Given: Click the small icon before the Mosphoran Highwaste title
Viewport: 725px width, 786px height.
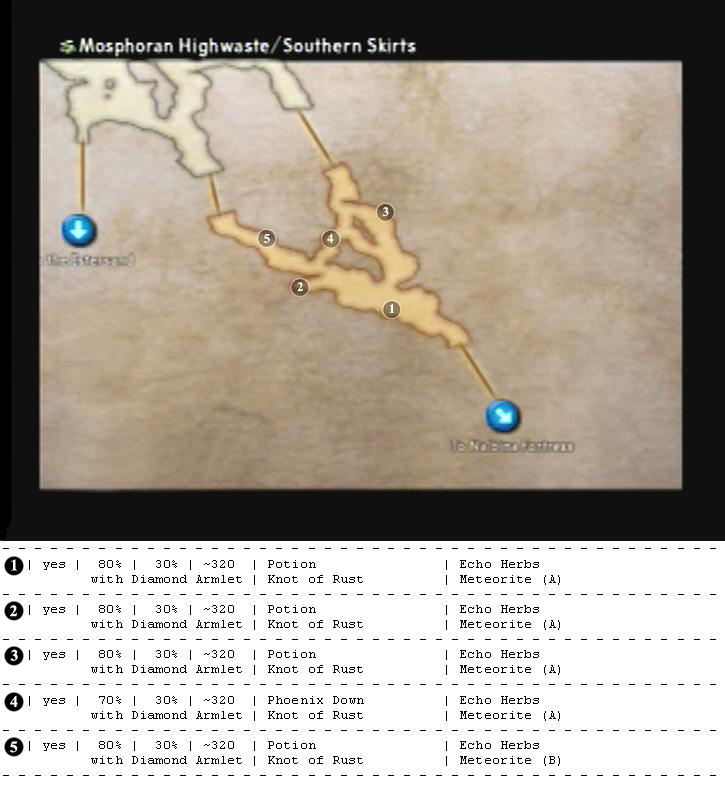Looking at the screenshot, I should [67, 47].
